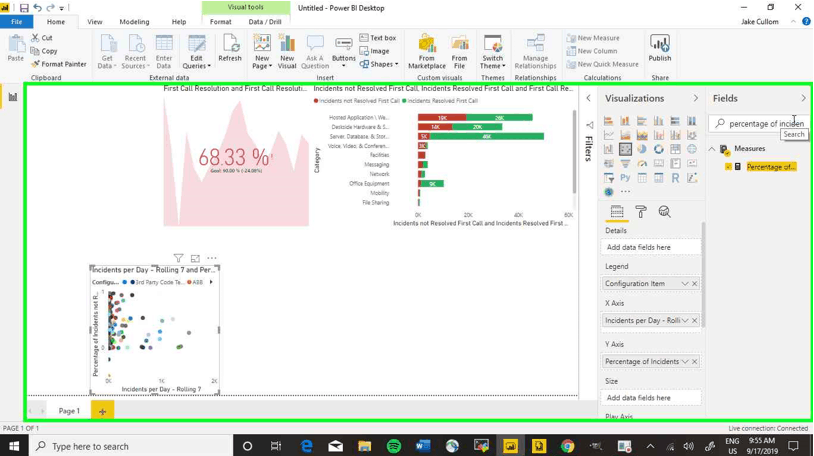The image size is (814, 456).
Task: Click New Measure in Calculations
Action: pos(593,38)
